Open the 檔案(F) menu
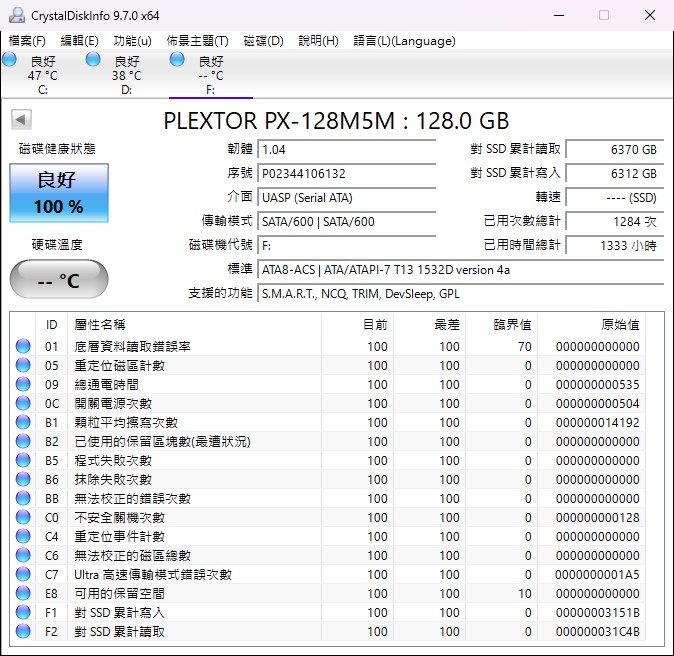674x656 pixels. coord(27,41)
